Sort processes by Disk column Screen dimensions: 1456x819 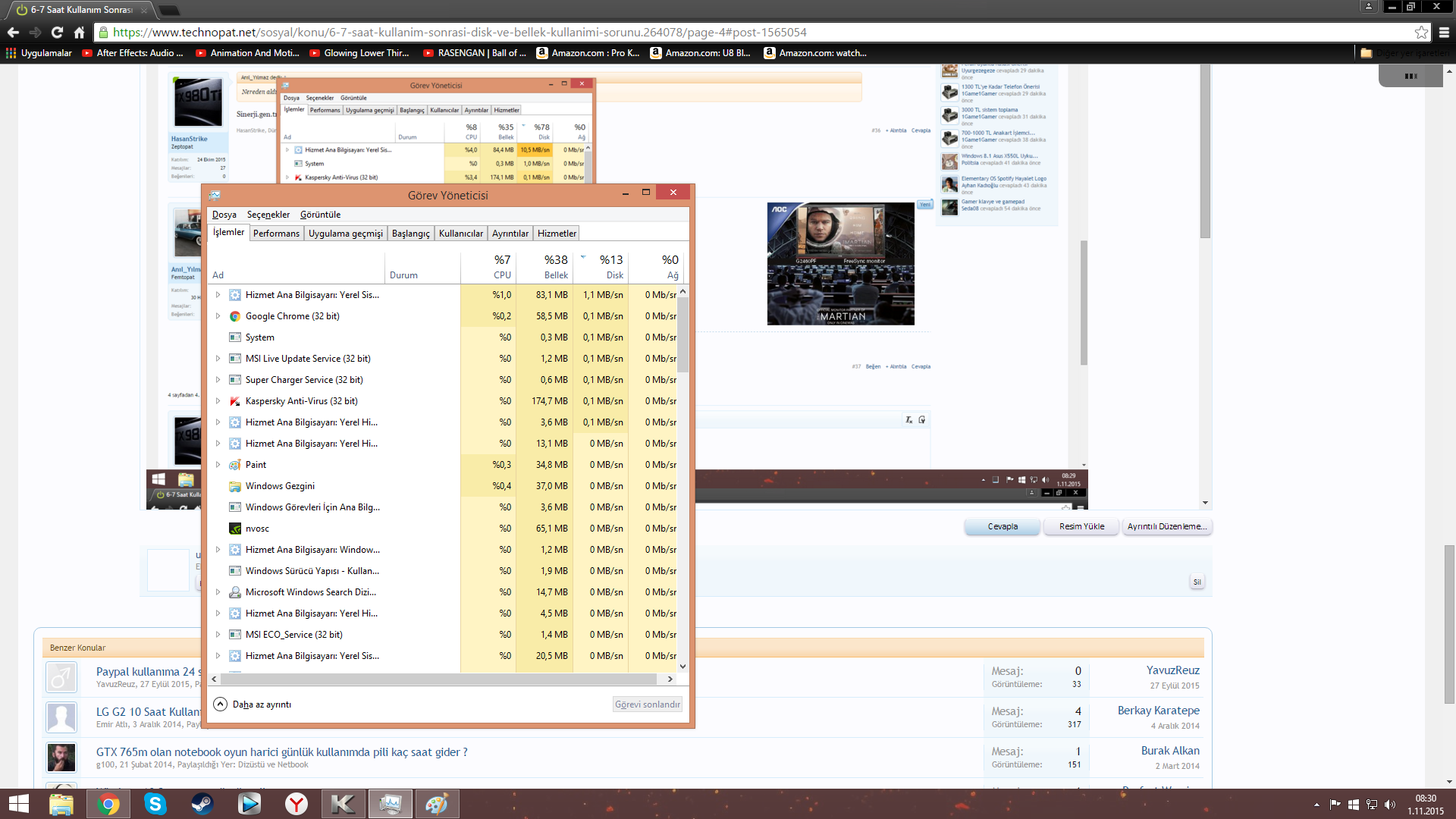601,267
